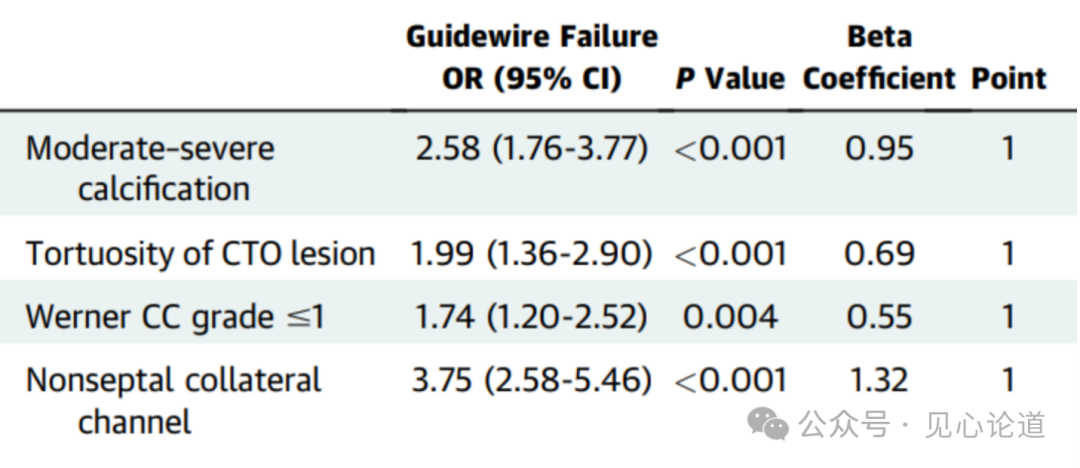1080x468 pixels.
Task: Click the beta coefficient 0.69 cell
Action: (x=879, y=254)
